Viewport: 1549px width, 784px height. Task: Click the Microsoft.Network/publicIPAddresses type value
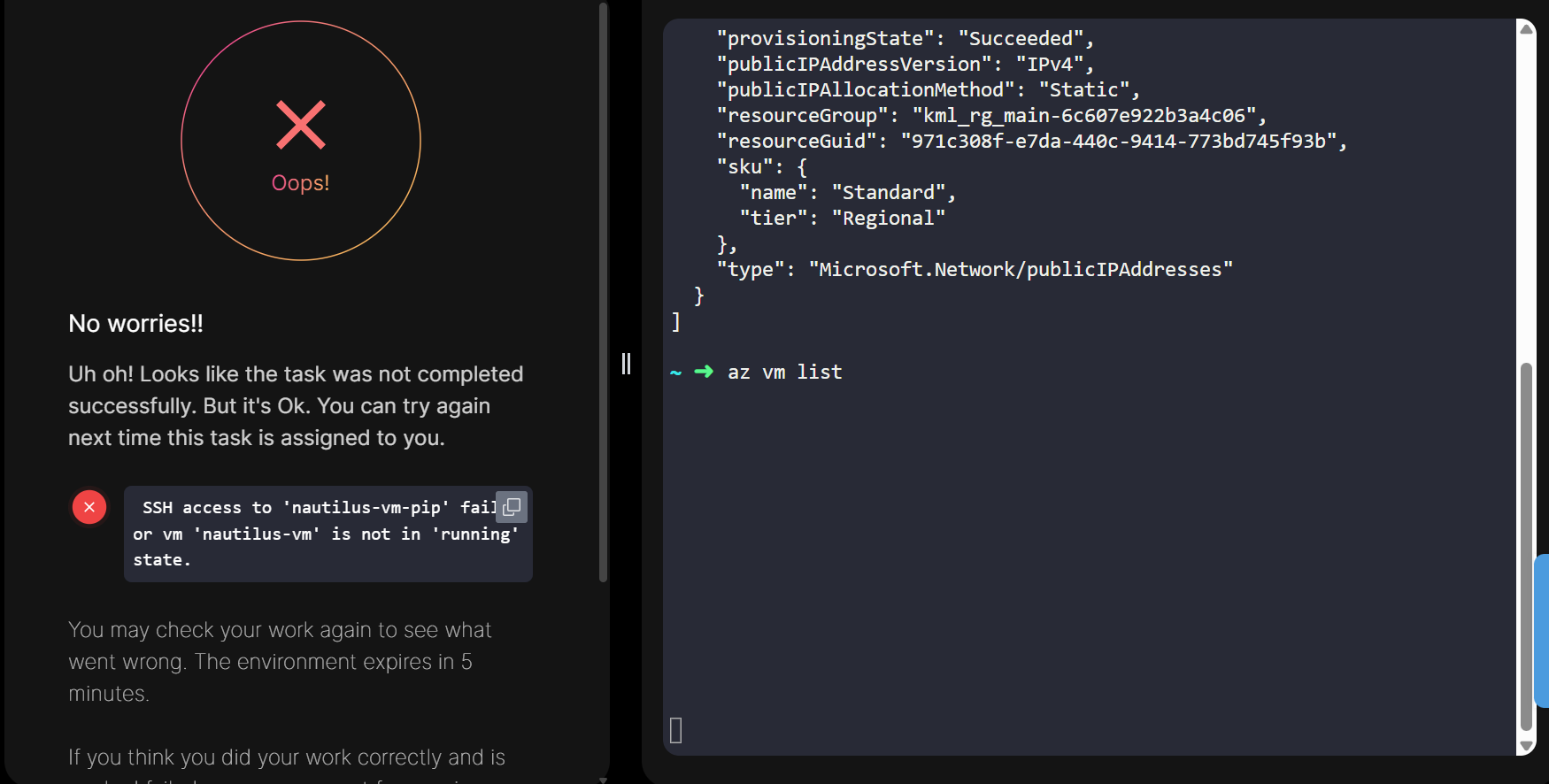(1021, 270)
